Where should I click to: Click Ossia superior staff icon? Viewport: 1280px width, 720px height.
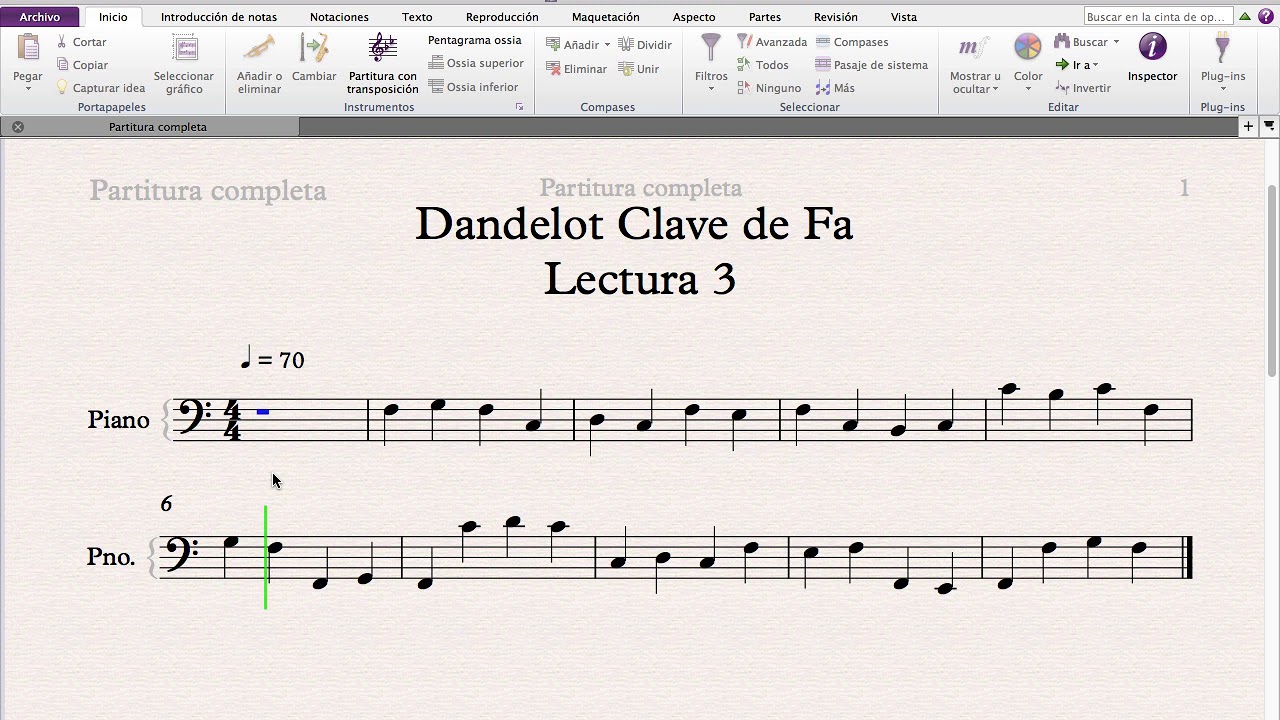[436, 63]
